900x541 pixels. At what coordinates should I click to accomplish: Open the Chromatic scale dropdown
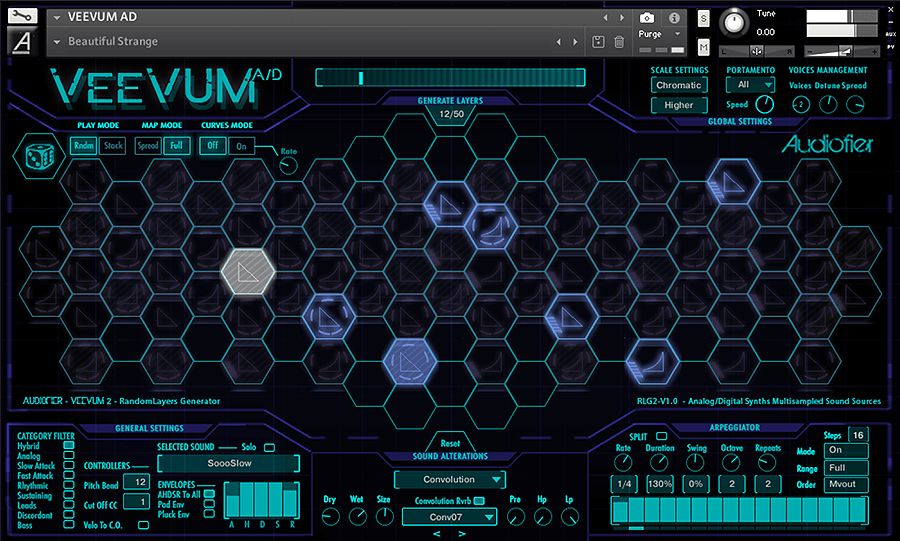(679, 85)
